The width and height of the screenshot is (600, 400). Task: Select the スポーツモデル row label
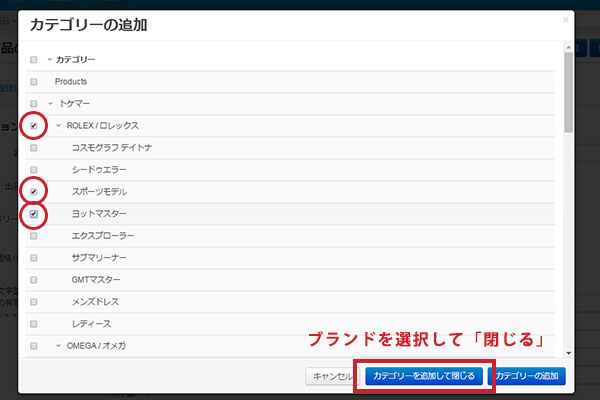(99, 192)
